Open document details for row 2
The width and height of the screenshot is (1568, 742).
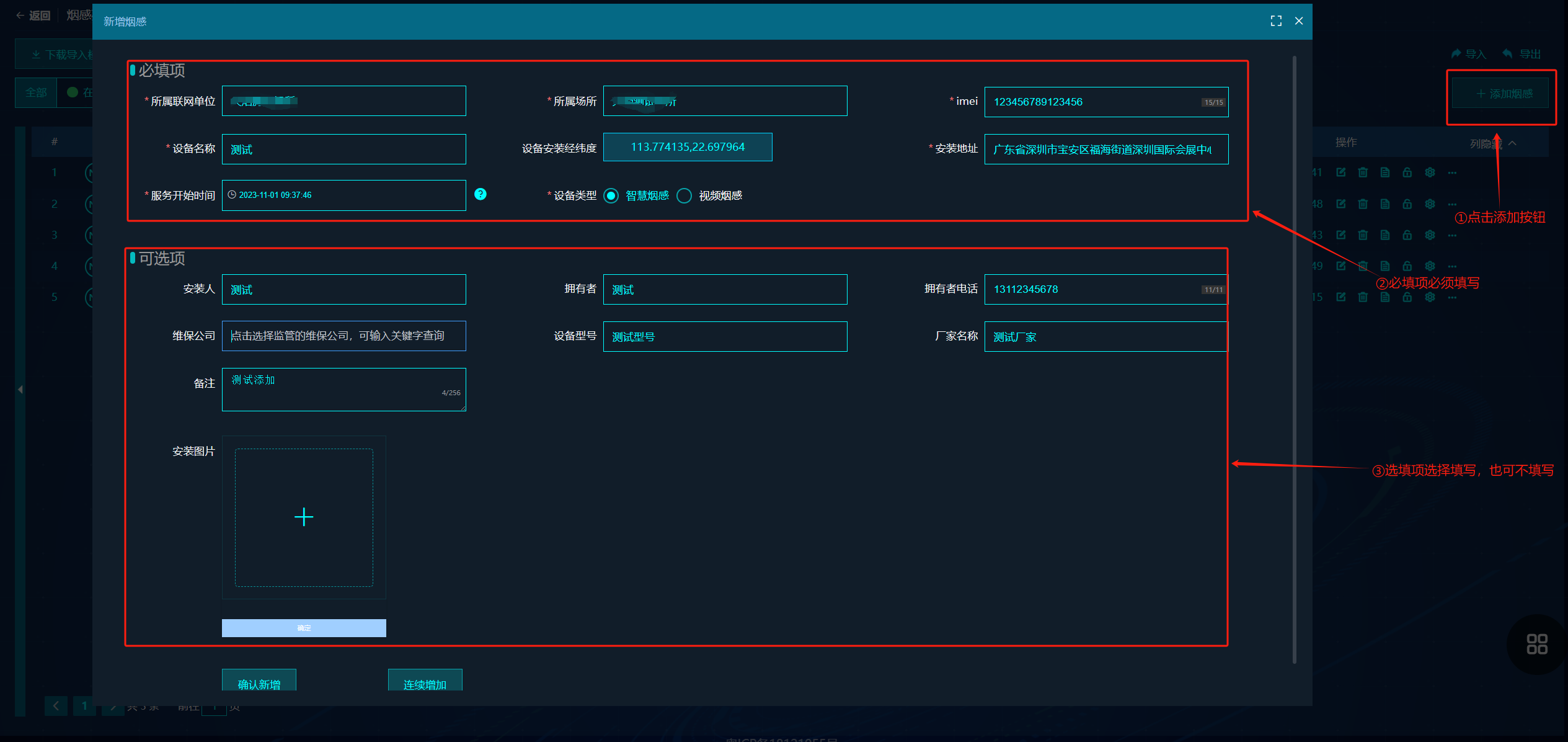coord(1385,203)
